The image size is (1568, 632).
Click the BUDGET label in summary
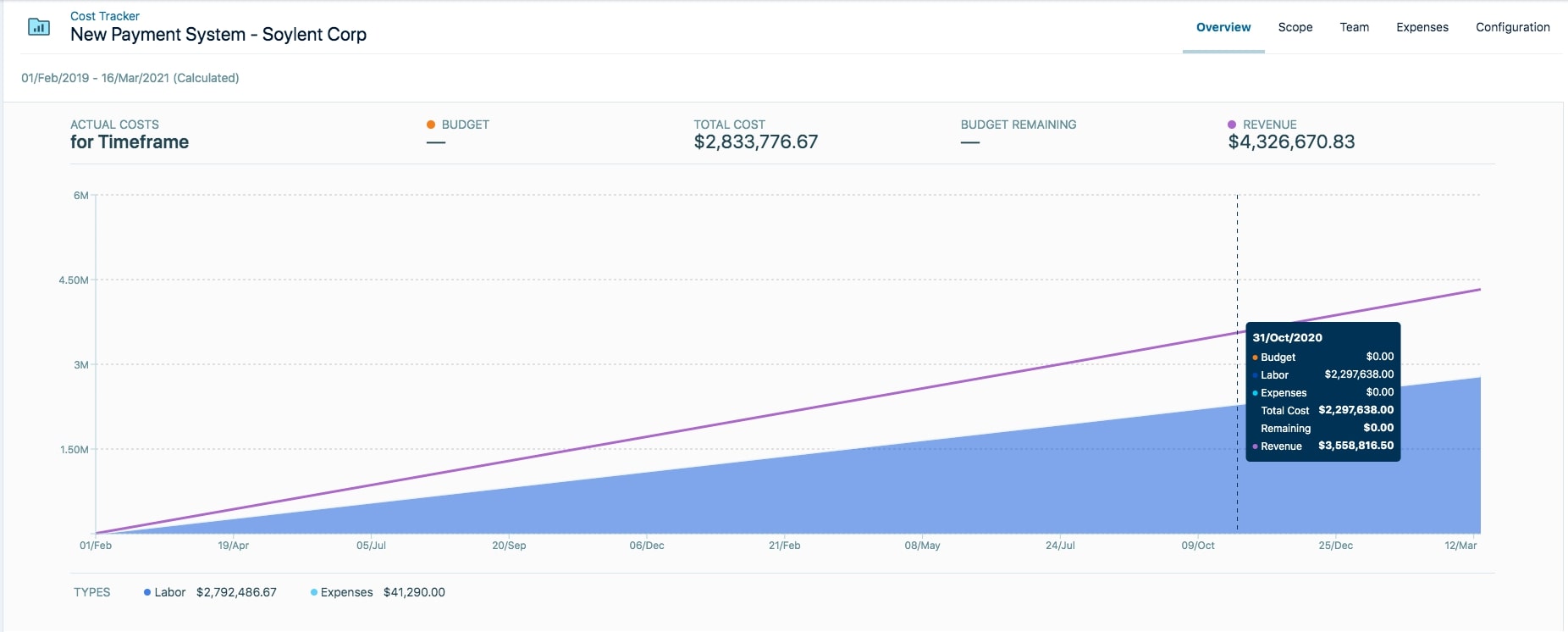[x=466, y=125]
